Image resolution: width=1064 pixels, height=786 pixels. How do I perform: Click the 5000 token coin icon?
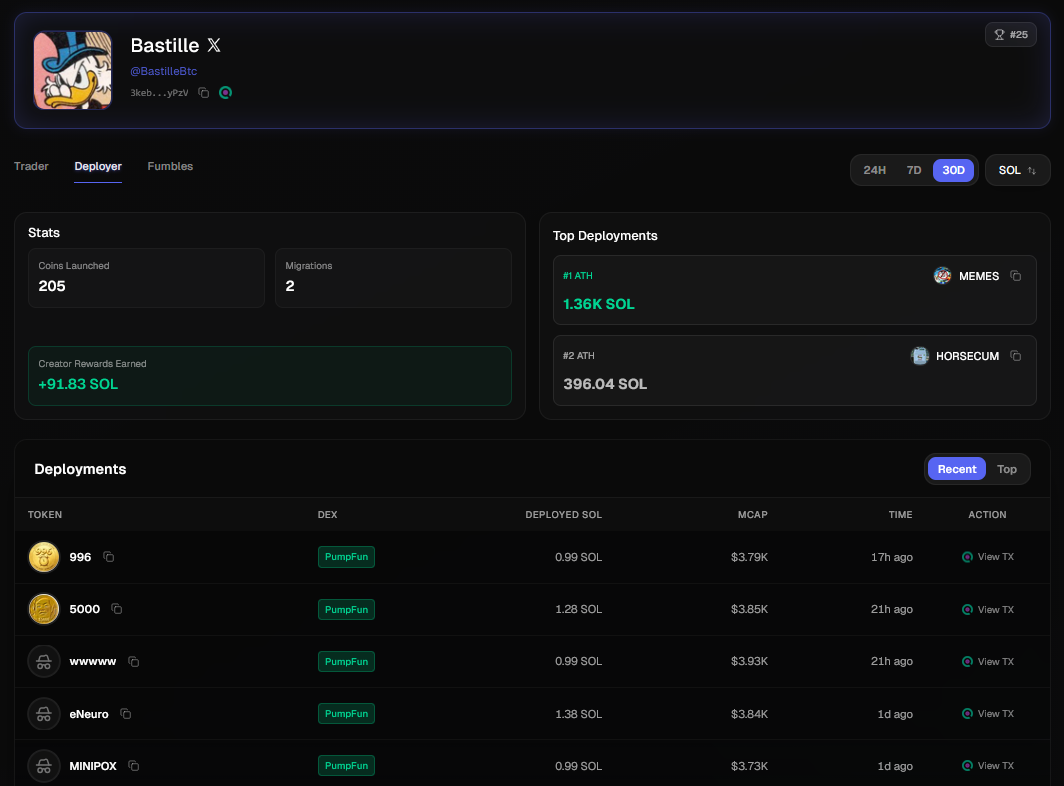point(44,609)
